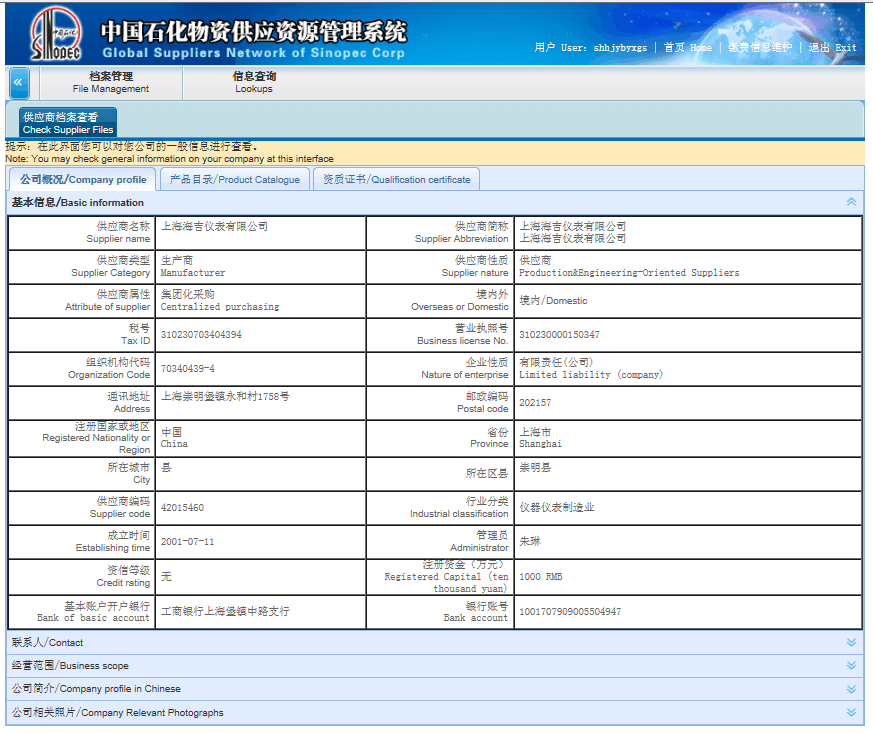873x734 pixels.
Task: Click the bank name 工商银行上海堡镇中路支行
Action: [x=225, y=611]
